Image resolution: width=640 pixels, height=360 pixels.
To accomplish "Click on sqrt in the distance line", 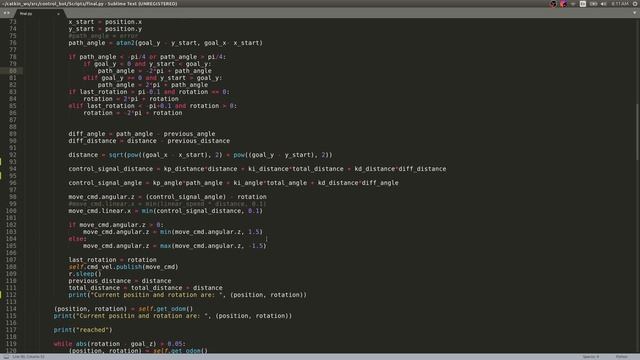I will pos(116,155).
